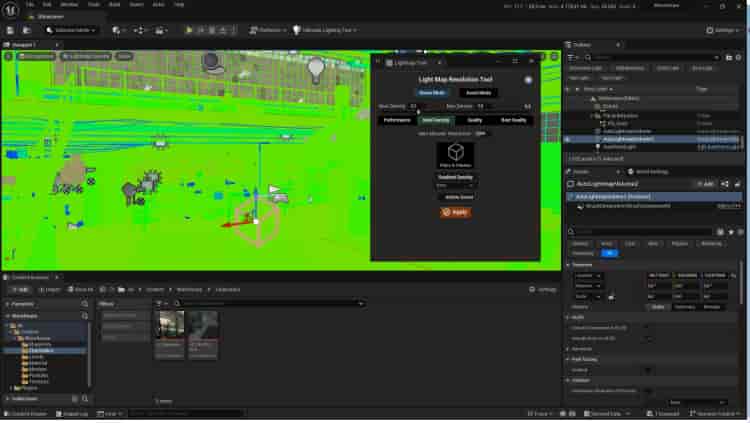The width and height of the screenshot is (750, 423).
Task: Click the blueprints icon in the toolbar
Action: click(139, 30)
